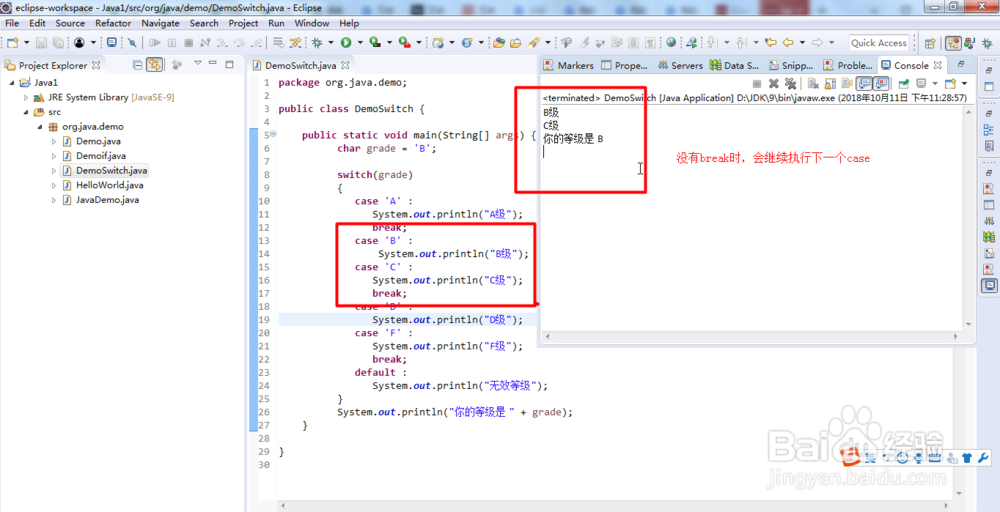The image size is (1000, 512).
Task: Click Remove Launch in Console toolbar
Action: (x=774, y=84)
